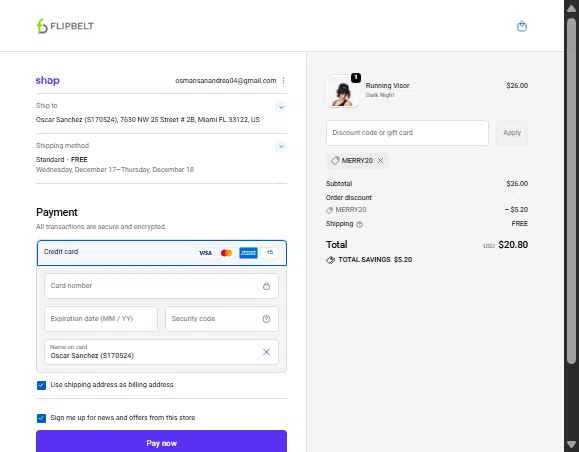Click the Total Savings tag icon
The width and height of the screenshot is (579, 452).
[x=330, y=260]
